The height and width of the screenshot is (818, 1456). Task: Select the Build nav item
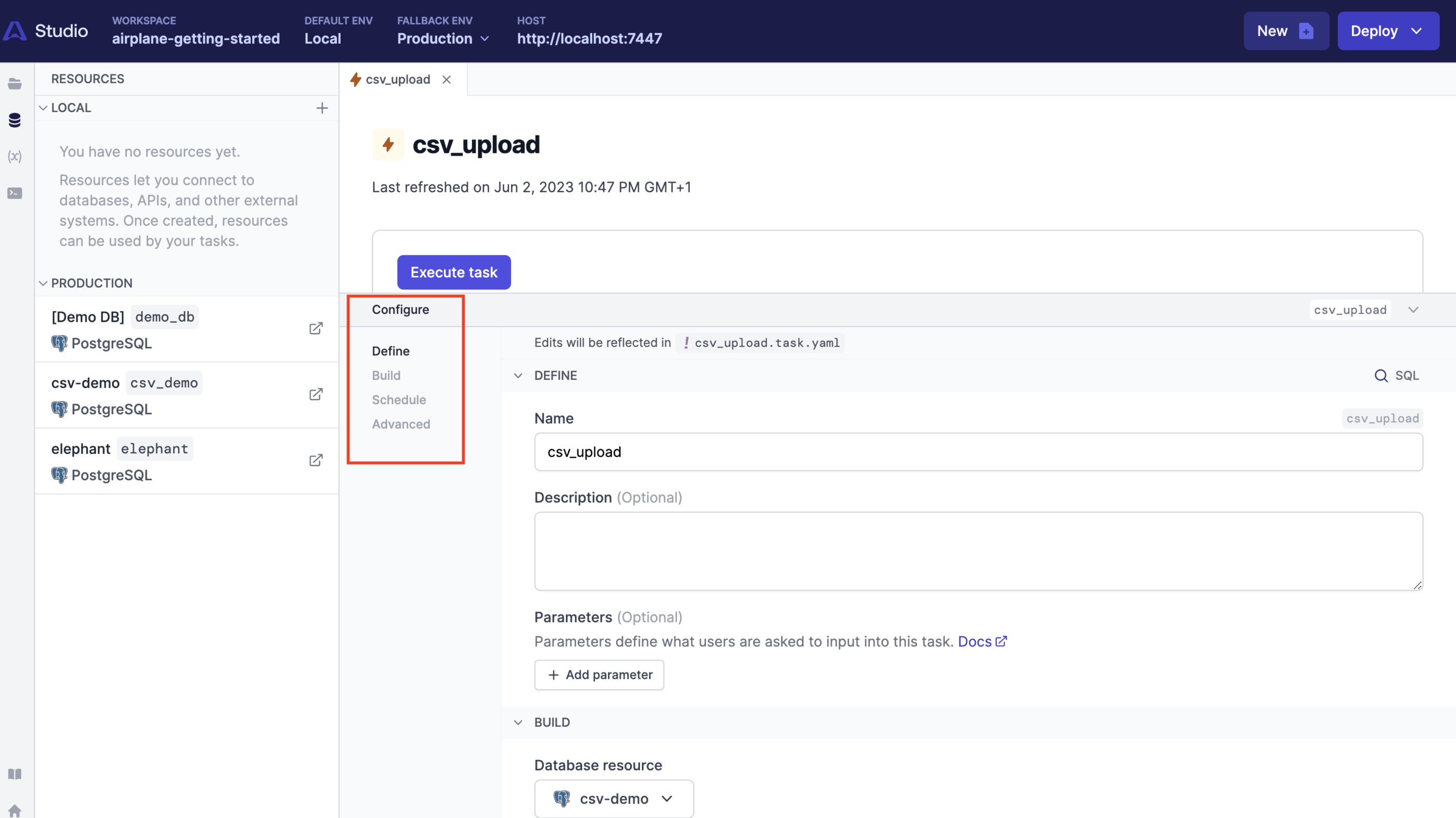click(386, 376)
